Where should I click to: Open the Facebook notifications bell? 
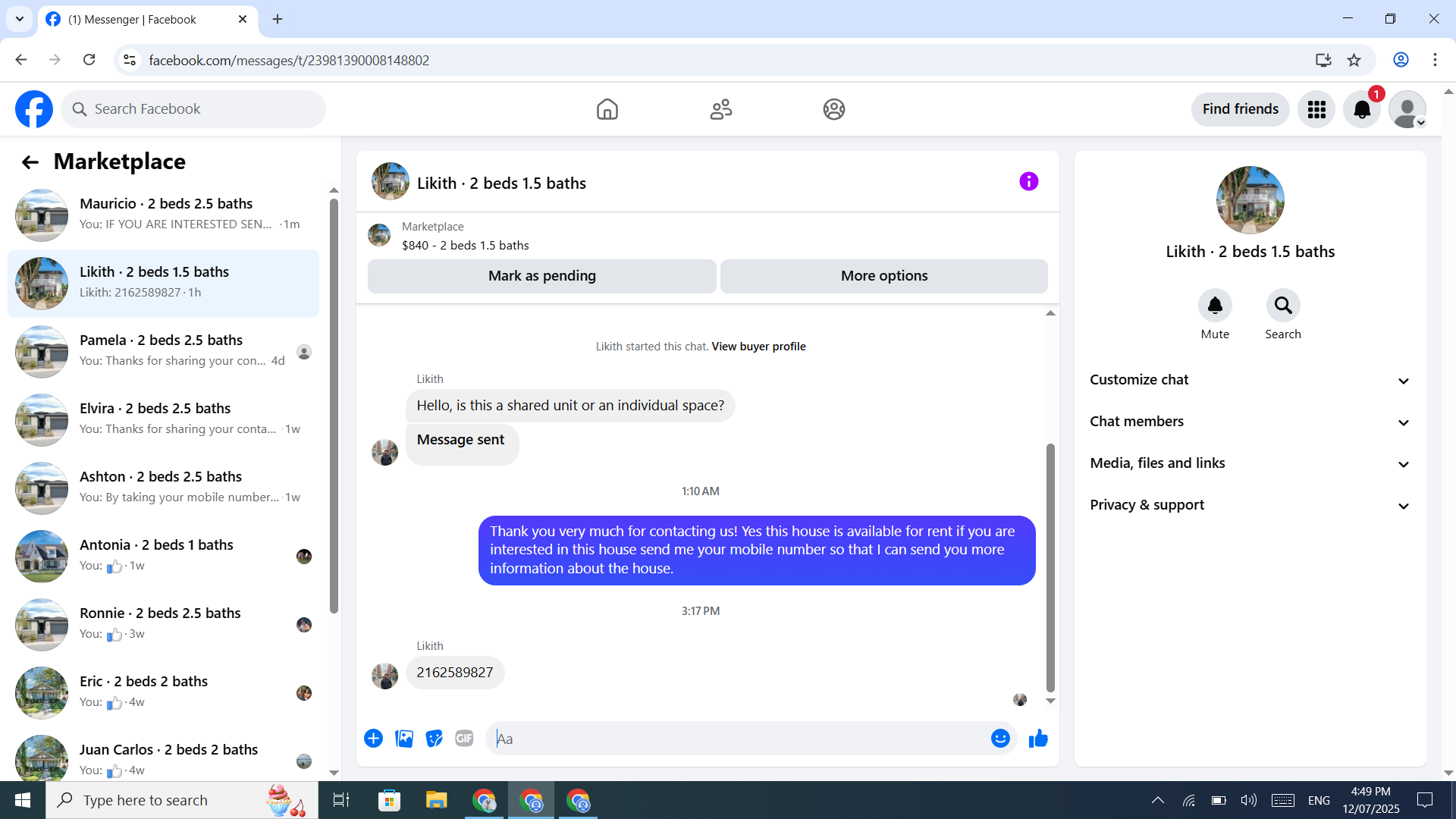1362,109
